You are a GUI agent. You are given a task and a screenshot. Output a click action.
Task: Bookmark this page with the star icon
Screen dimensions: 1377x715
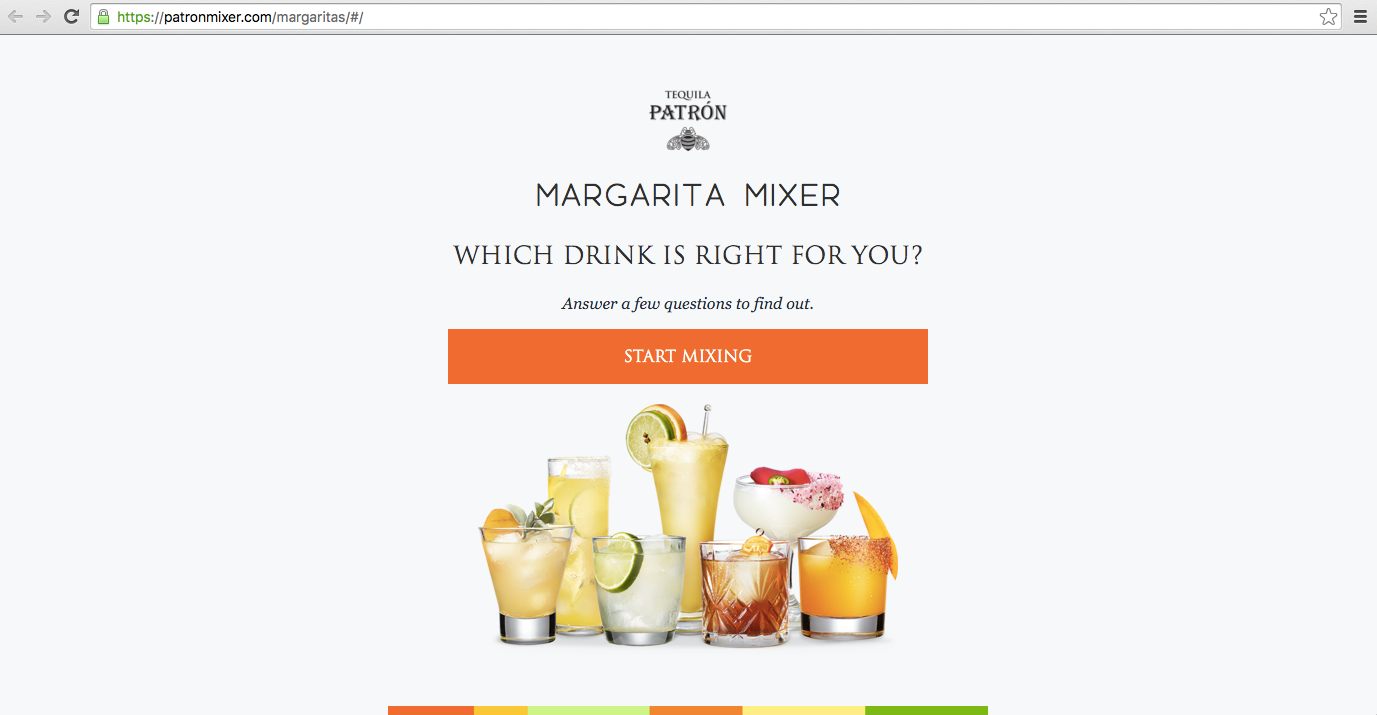[1328, 16]
